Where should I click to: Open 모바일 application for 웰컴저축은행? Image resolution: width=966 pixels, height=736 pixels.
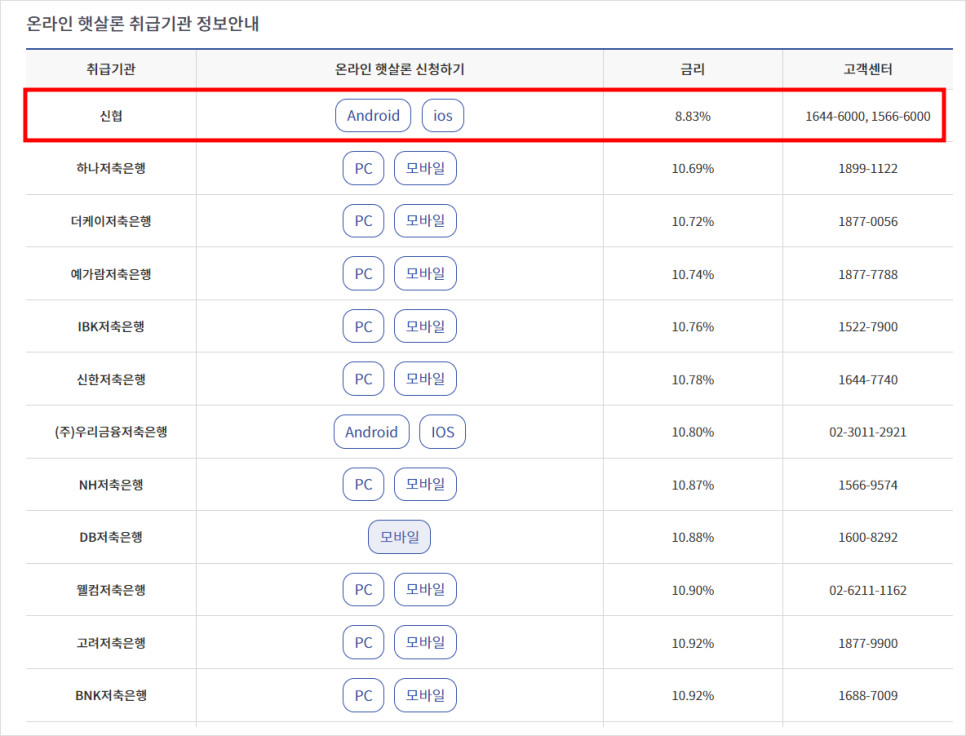point(425,590)
